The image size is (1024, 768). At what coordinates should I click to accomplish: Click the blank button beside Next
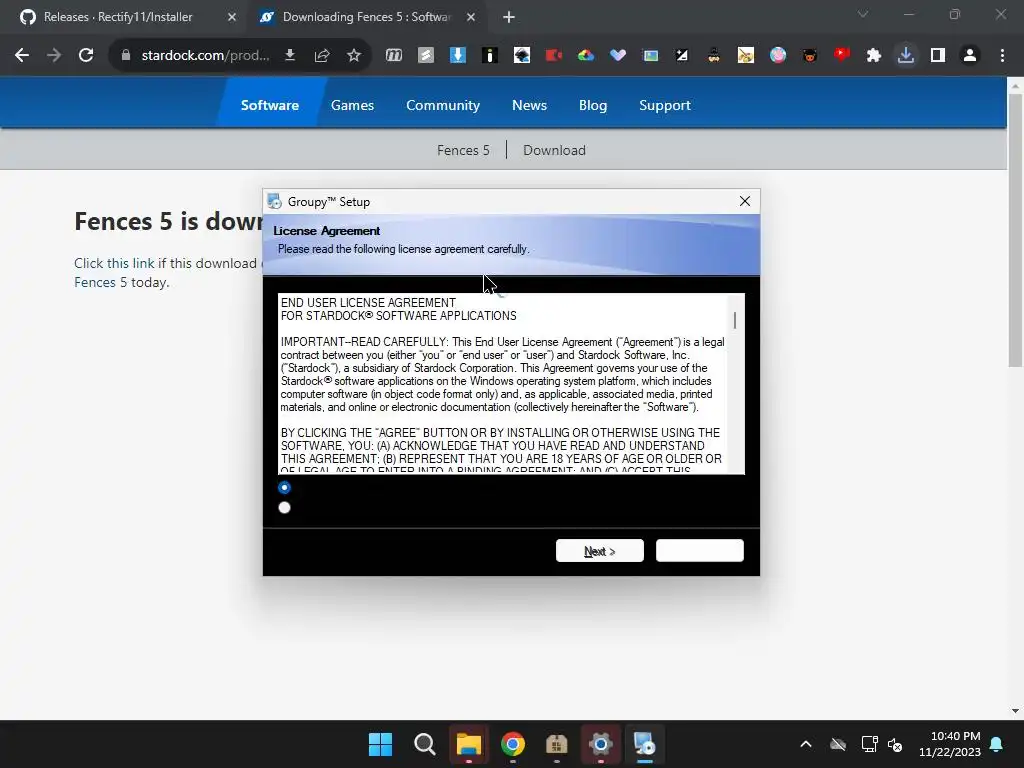coord(699,551)
